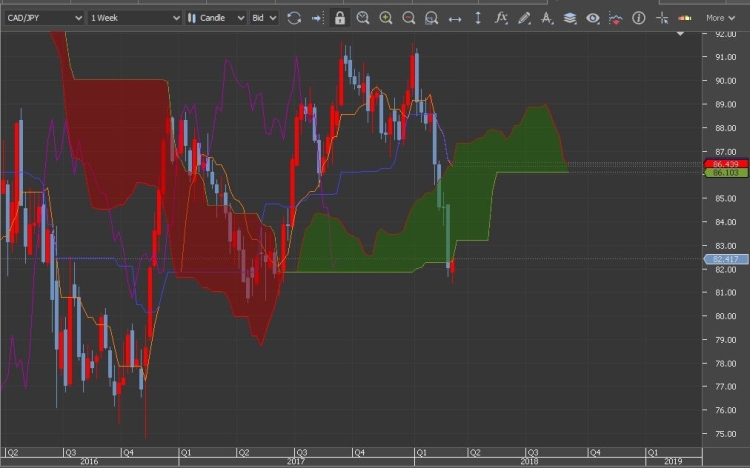Select the text annotation tool

547,18
